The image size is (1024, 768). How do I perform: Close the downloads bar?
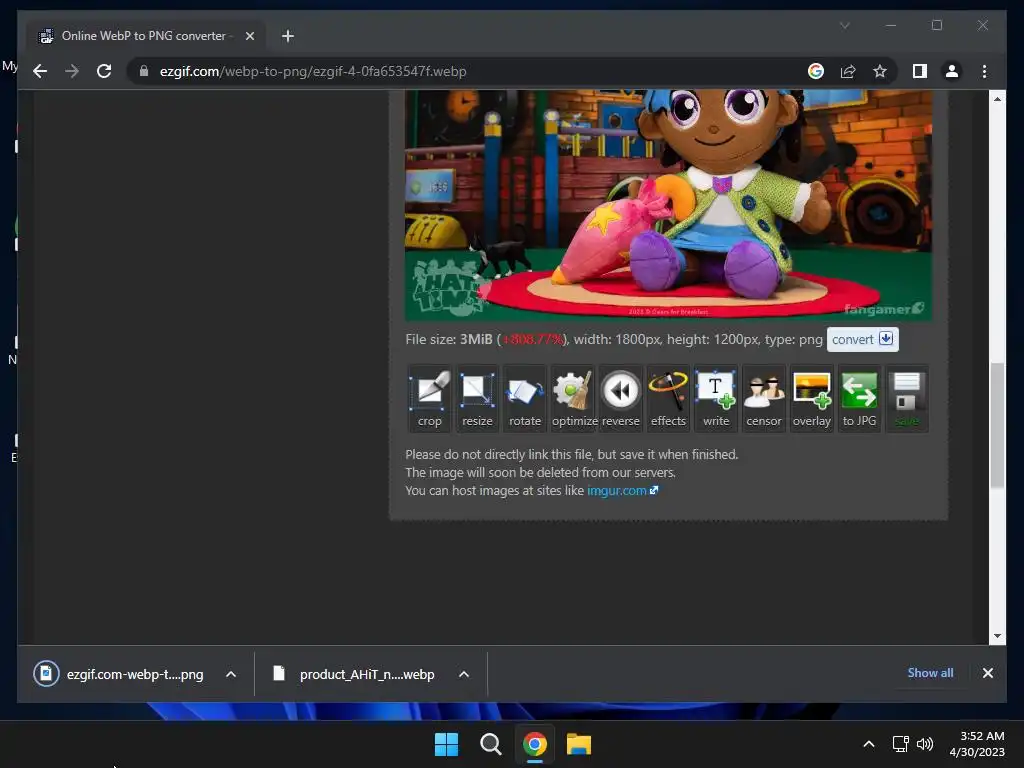[x=987, y=673]
